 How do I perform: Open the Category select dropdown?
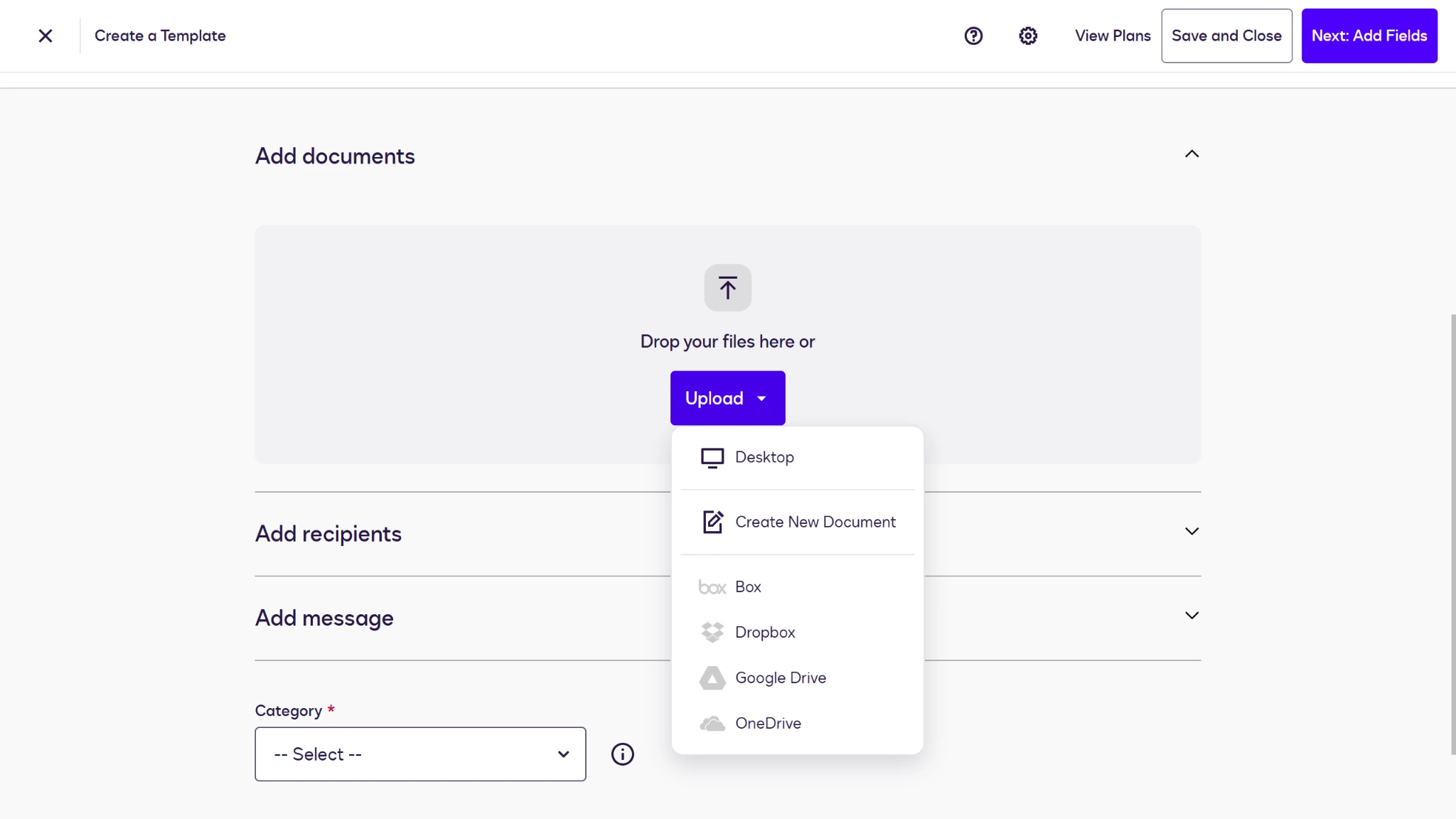420,754
